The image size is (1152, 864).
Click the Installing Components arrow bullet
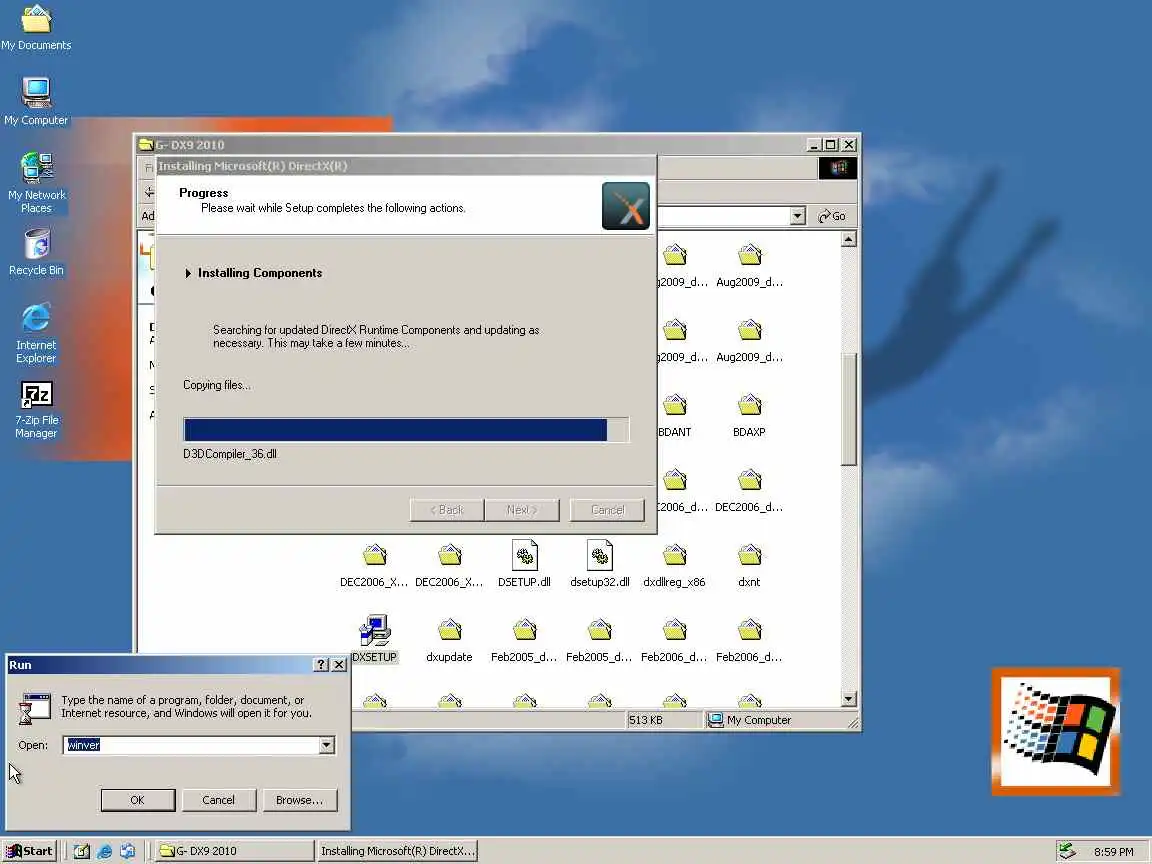click(188, 273)
